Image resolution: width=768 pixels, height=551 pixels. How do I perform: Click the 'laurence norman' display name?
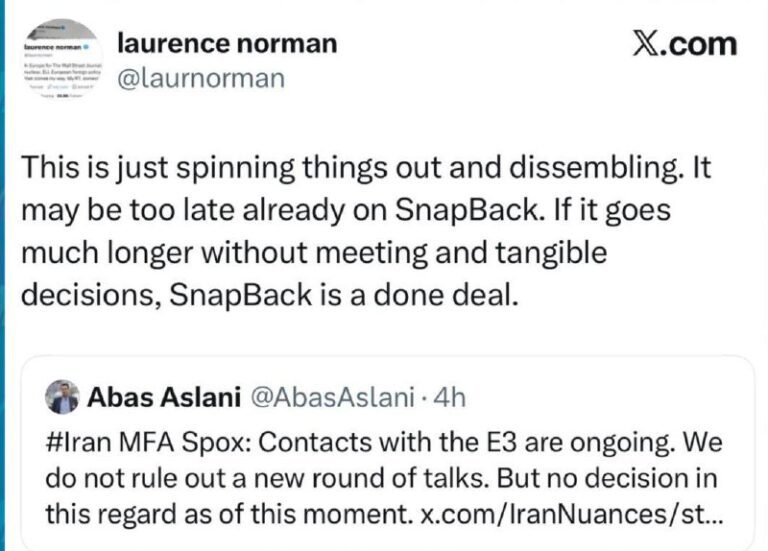227,43
